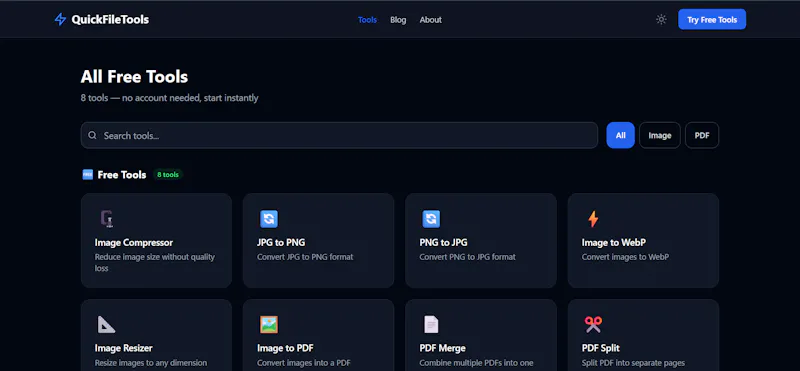Click 'Combine multiple PDFs into one' text

click(477, 363)
